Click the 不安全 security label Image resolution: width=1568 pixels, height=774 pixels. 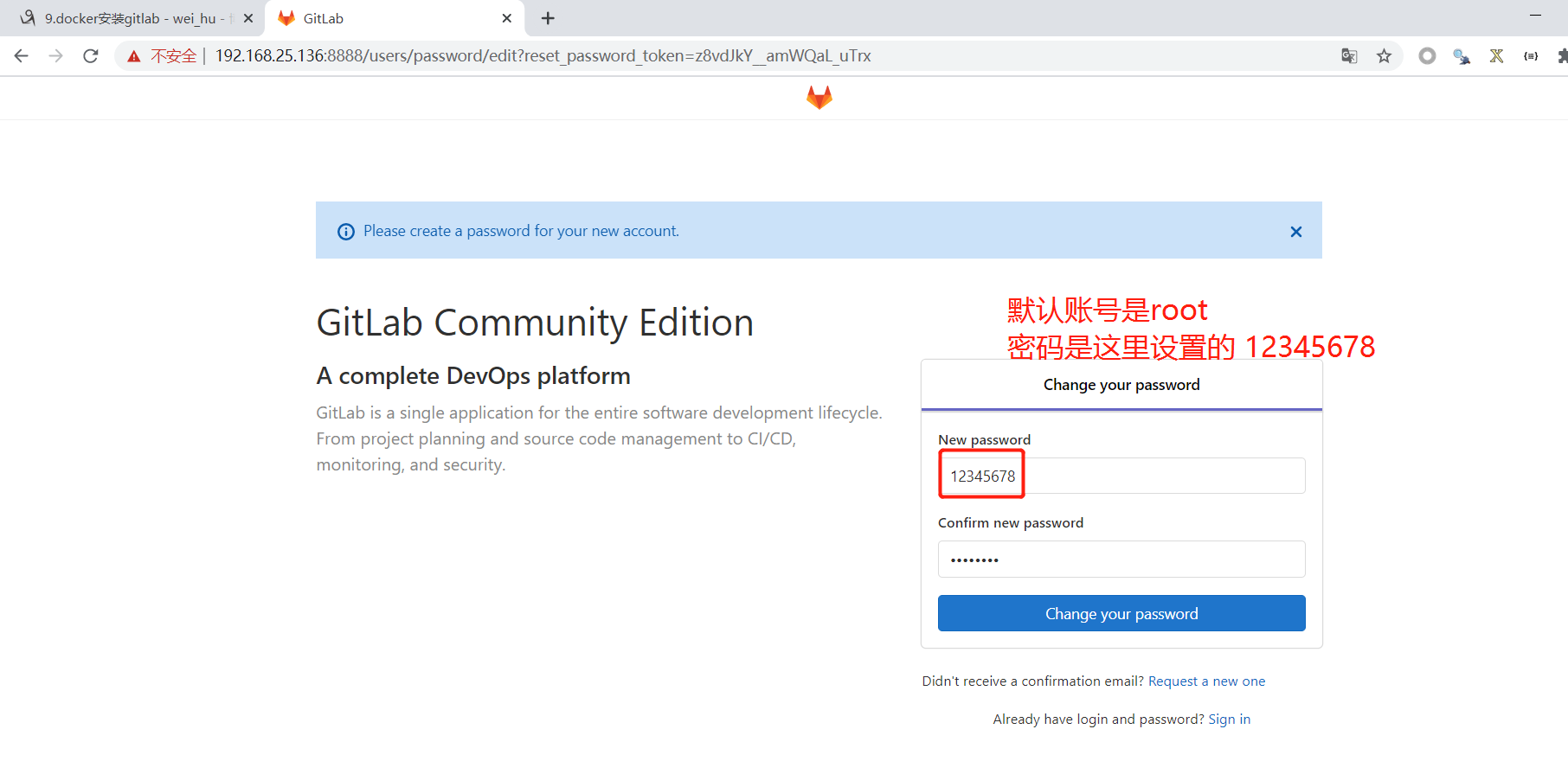click(x=174, y=56)
